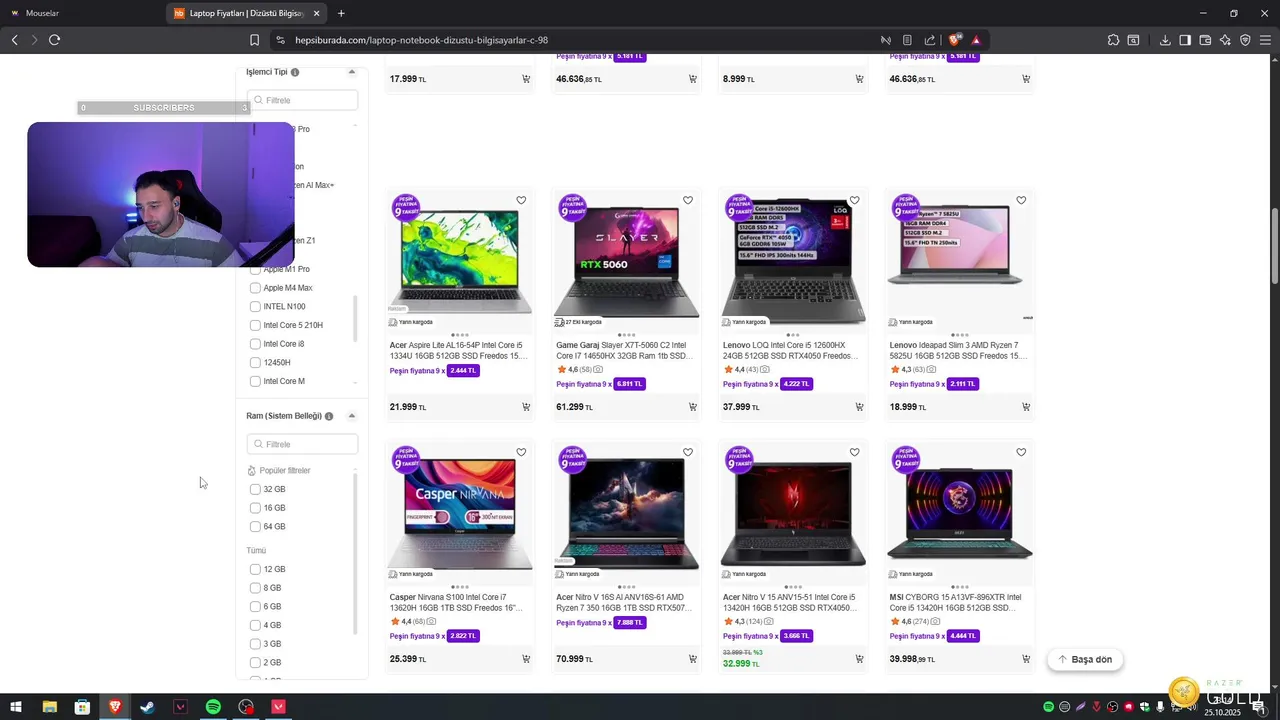This screenshot has width=1280, height=720.
Task: Open the Windows Start menu
Action: pos(16,707)
